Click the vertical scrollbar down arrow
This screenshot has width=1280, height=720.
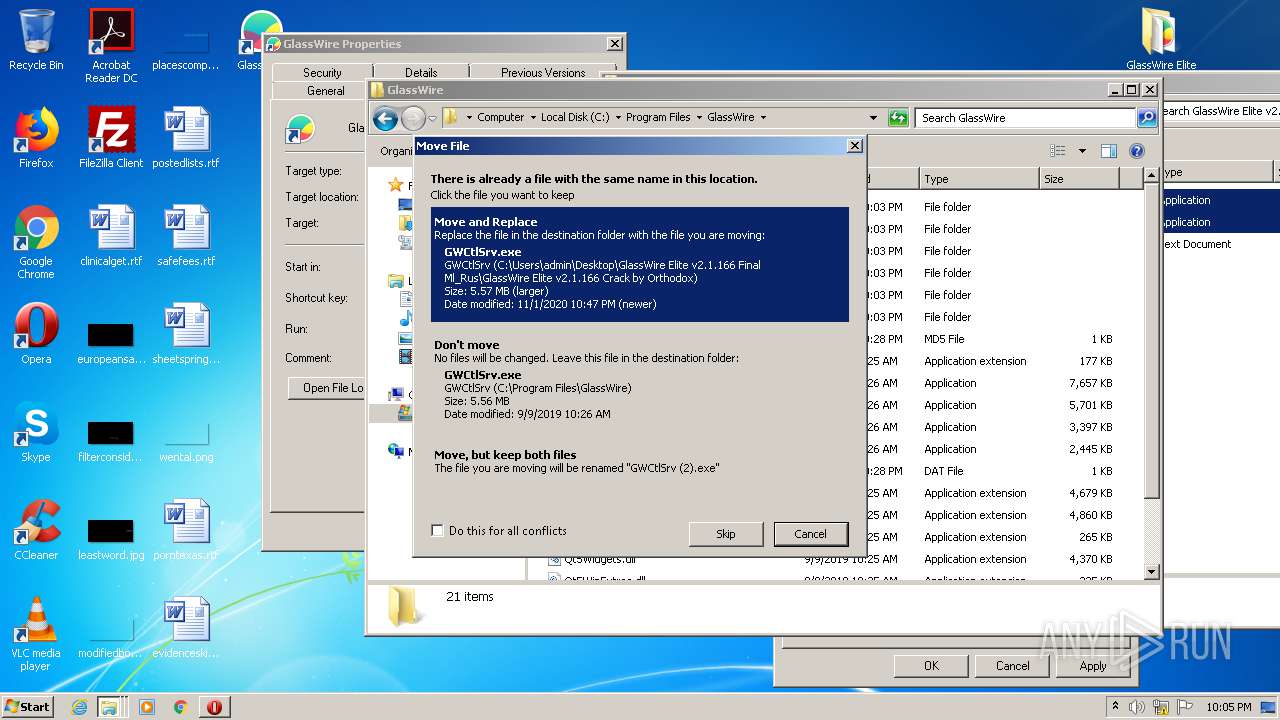1151,572
